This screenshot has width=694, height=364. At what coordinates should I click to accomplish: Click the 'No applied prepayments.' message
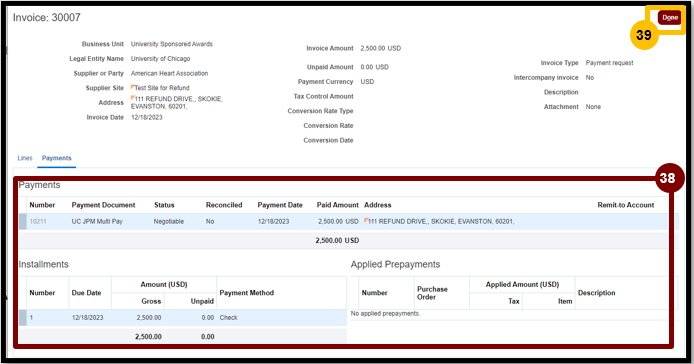386,314
